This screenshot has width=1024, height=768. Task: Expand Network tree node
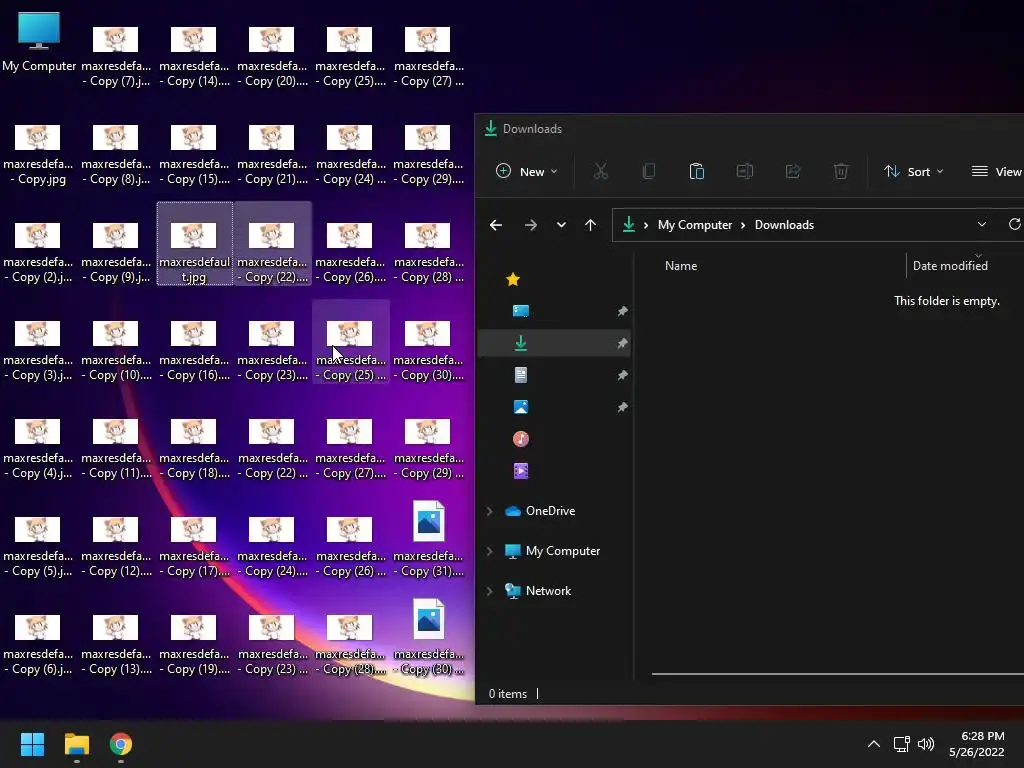pos(489,591)
